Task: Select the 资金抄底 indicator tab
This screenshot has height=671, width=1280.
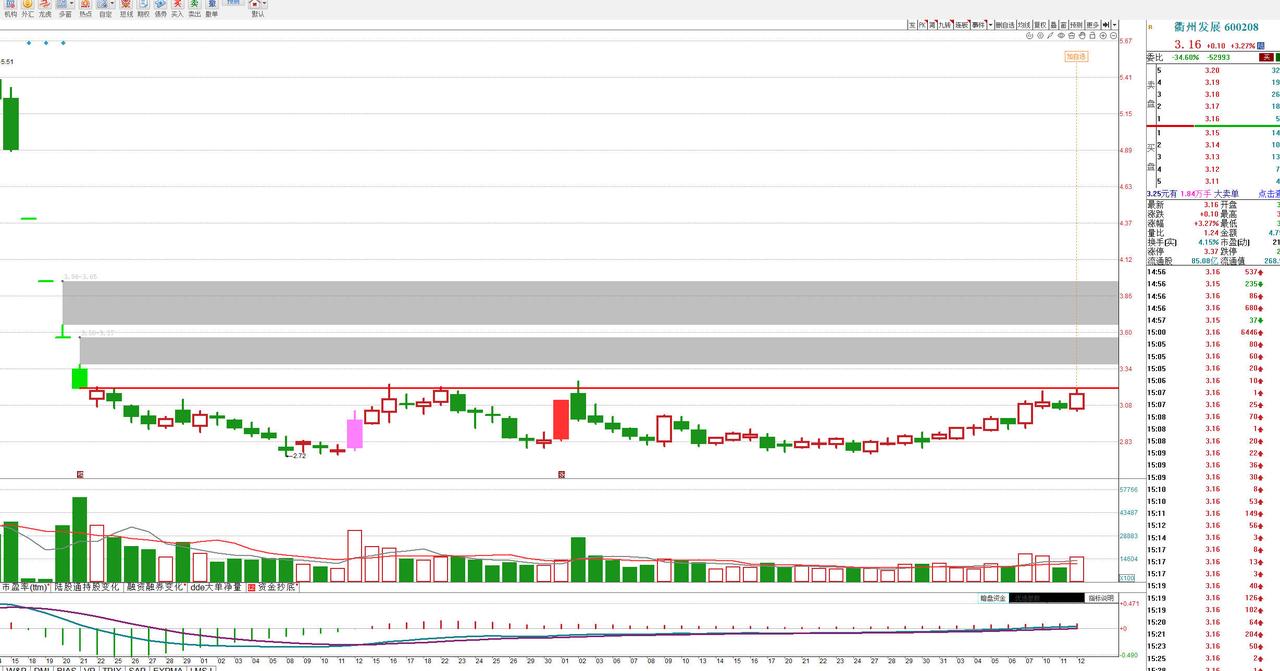Action: [273, 587]
